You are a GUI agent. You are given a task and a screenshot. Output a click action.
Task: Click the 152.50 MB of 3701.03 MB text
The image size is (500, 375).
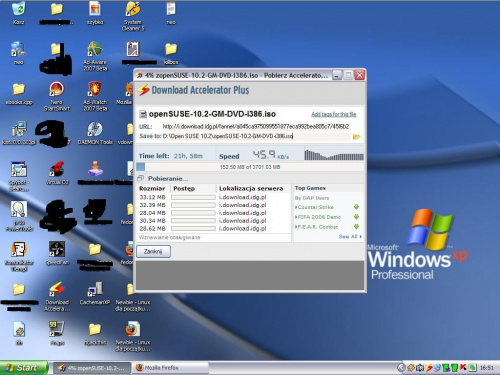[250, 167]
